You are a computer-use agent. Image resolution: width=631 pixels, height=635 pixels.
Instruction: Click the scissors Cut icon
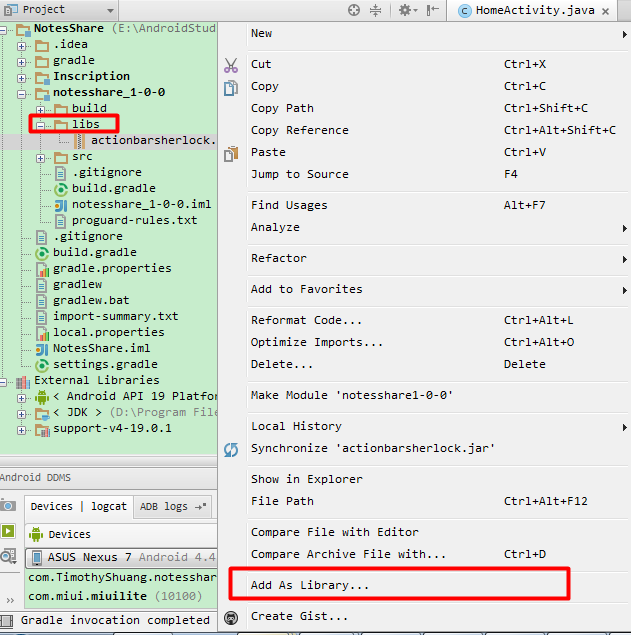(231, 65)
